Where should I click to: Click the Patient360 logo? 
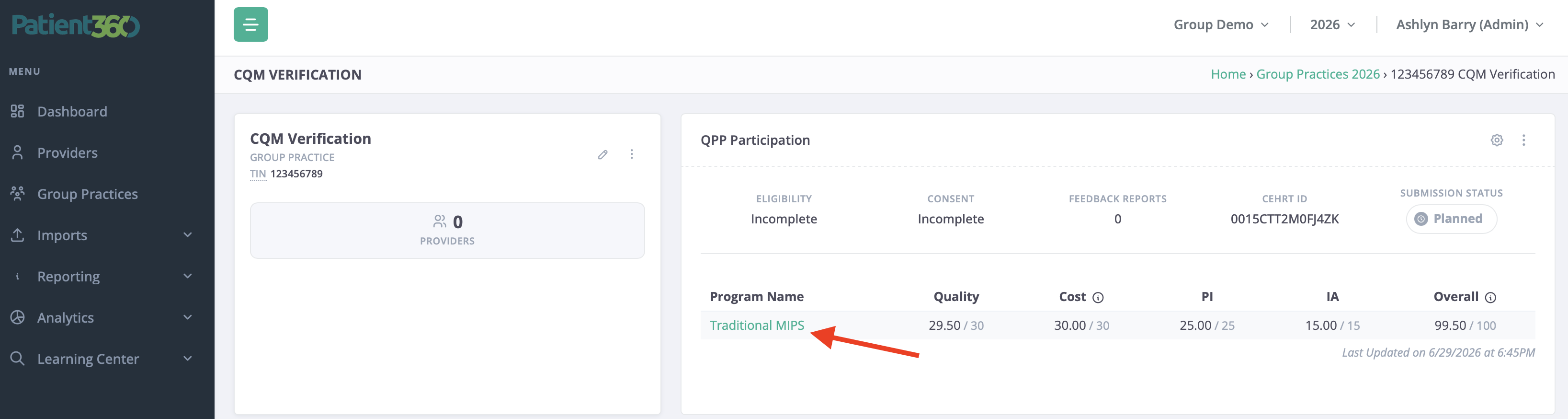[76, 25]
